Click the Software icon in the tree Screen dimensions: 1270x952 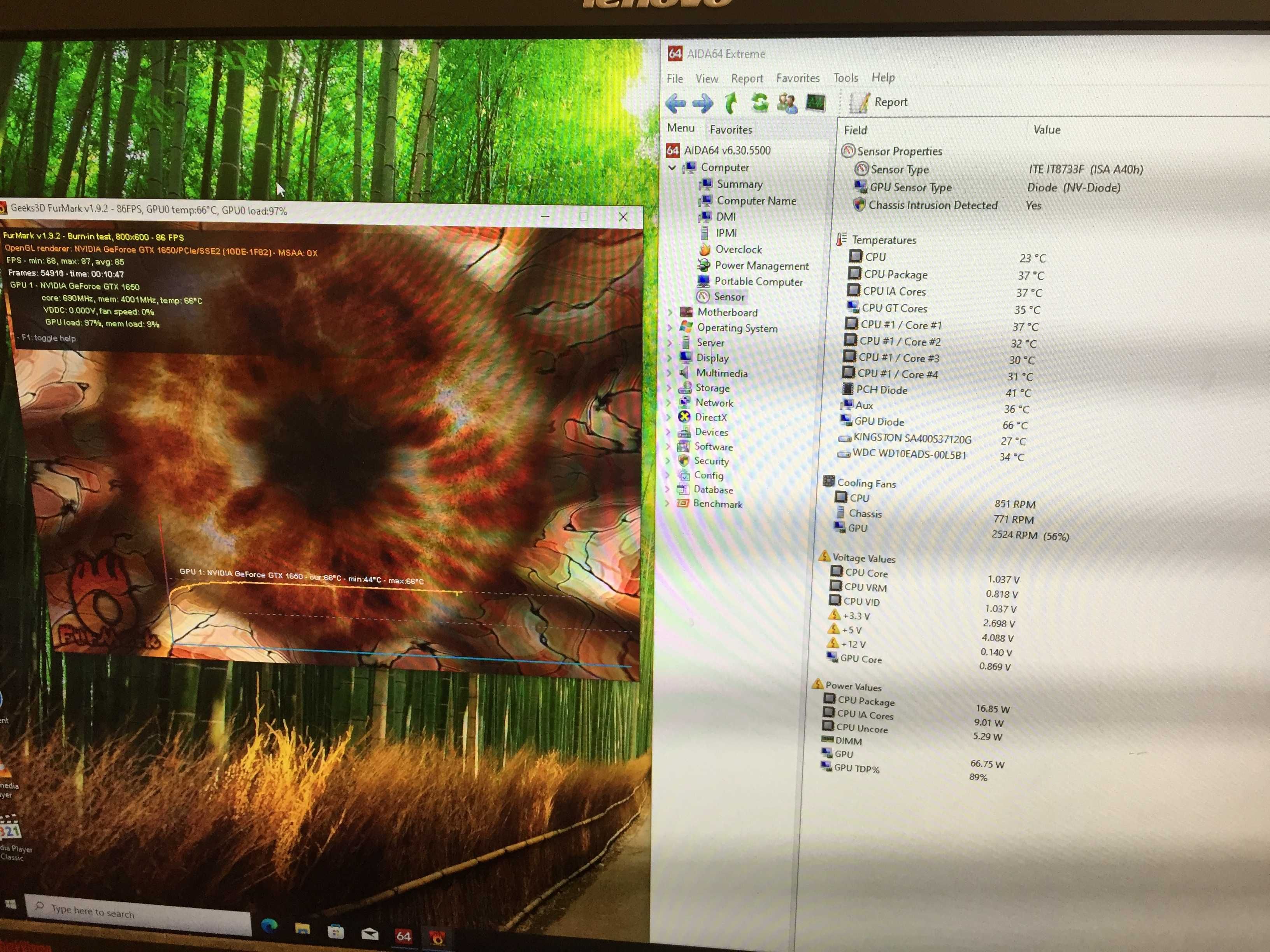coord(683,446)
